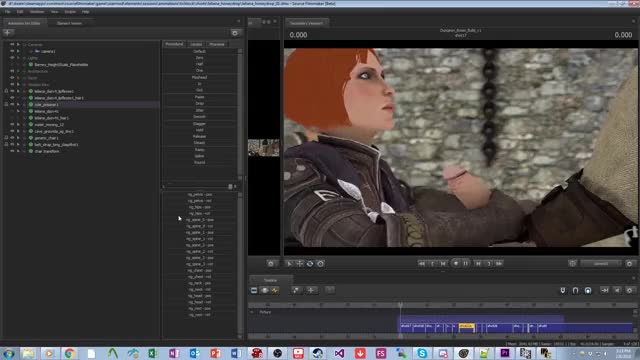Click the Smooth preset slider

pos(200,117)
